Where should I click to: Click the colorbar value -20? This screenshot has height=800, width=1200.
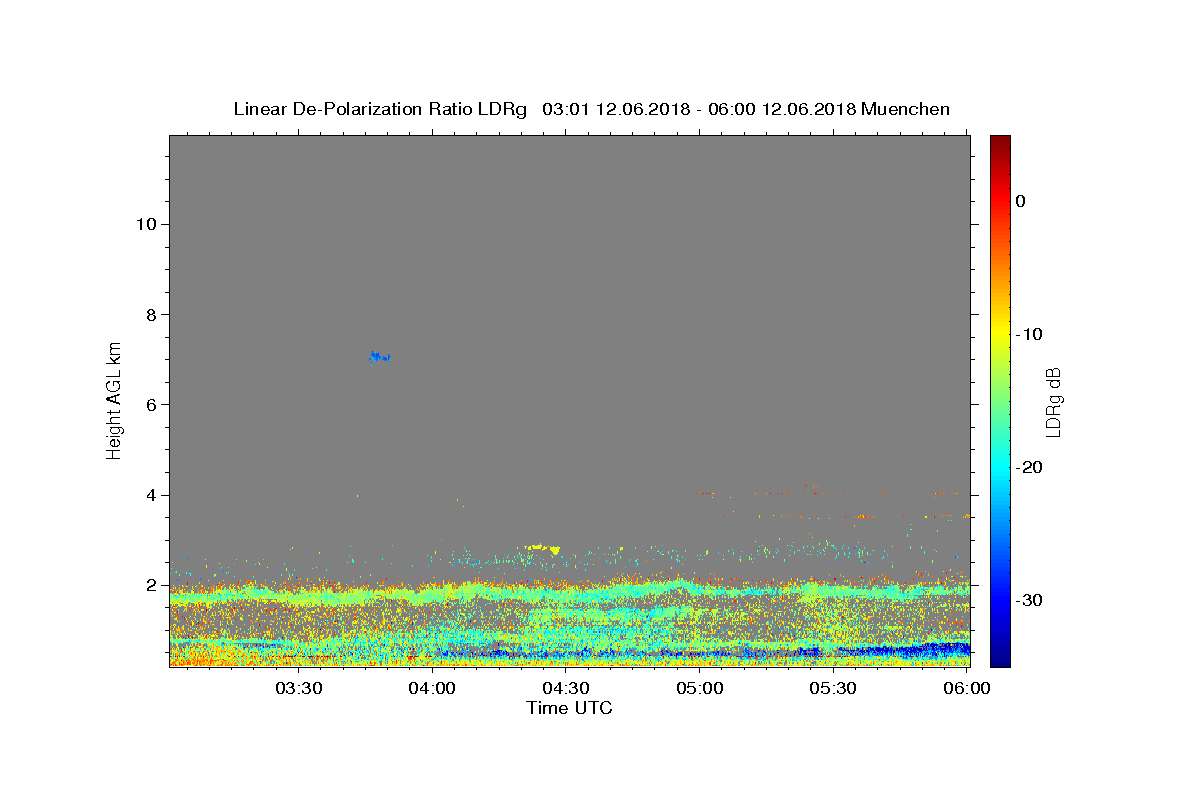click(1029, 467)
